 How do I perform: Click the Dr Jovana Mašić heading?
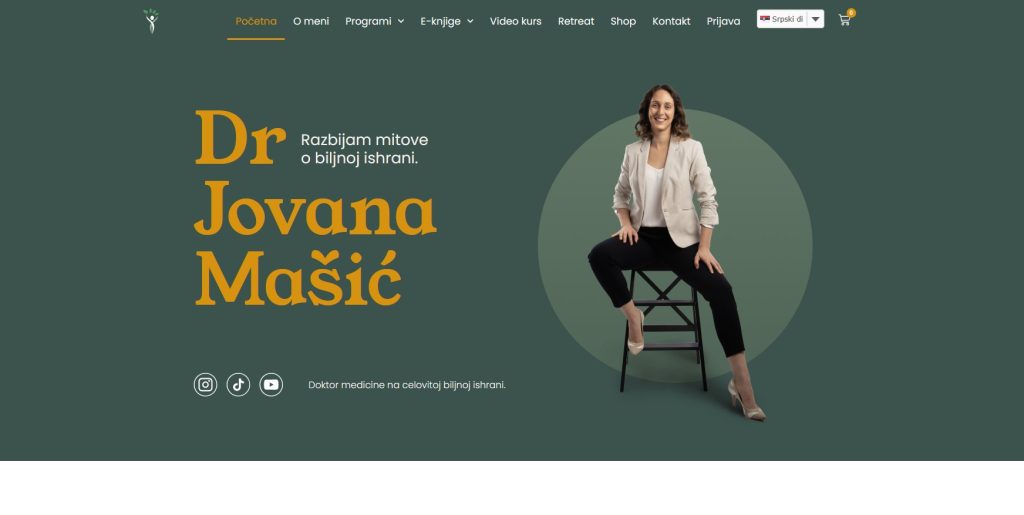pos(315,208)
